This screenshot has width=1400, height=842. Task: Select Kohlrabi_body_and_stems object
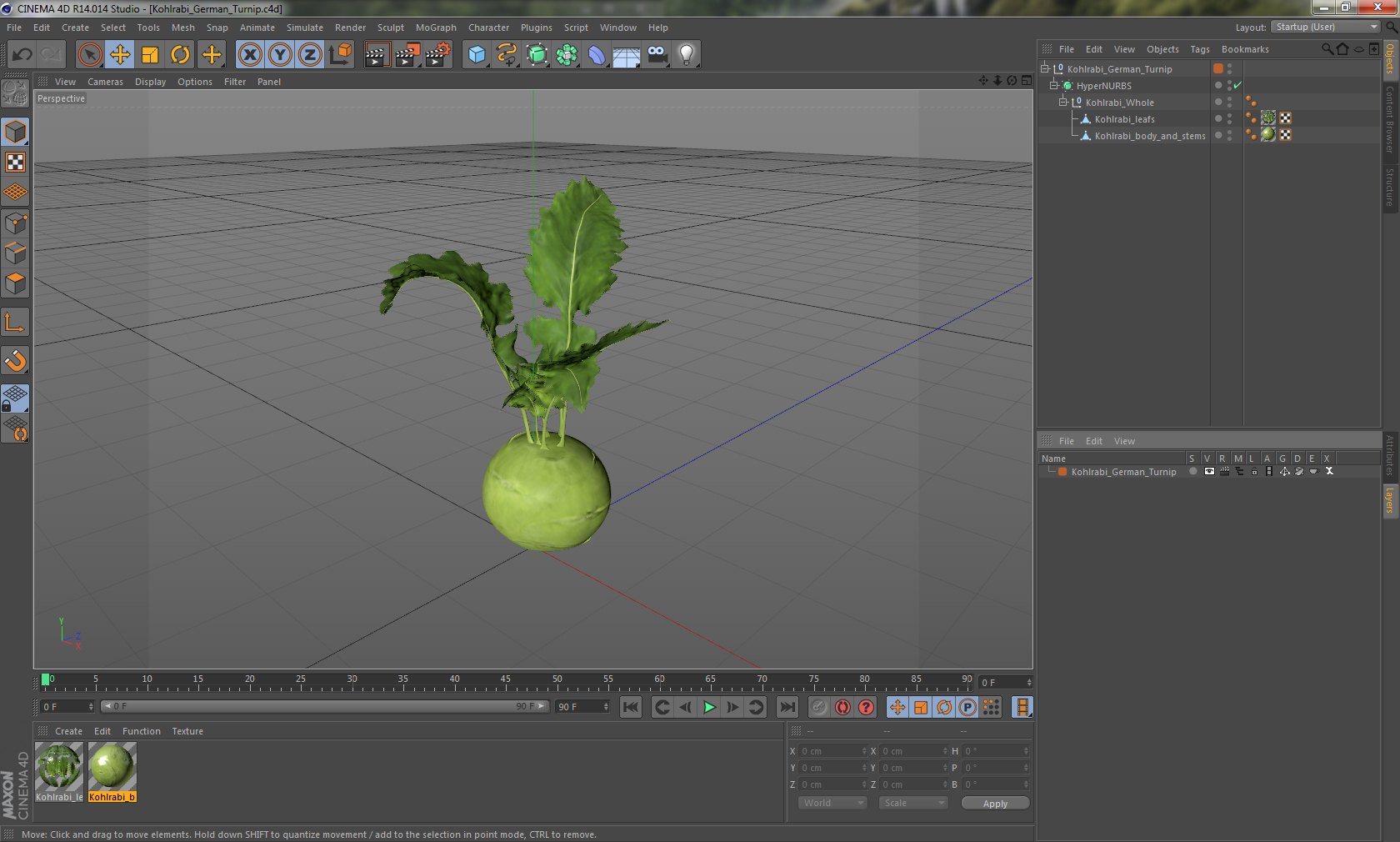[1150, 136]
